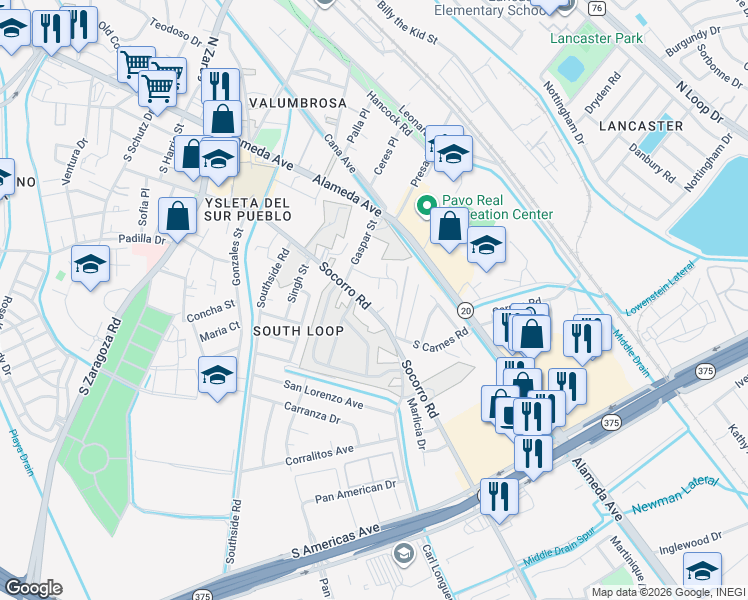
Task: Click the Map data copyright text
Action: point(669,593)
